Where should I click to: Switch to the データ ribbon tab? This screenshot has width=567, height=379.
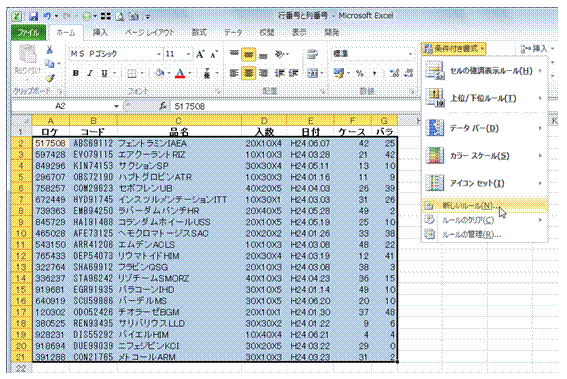233,33
